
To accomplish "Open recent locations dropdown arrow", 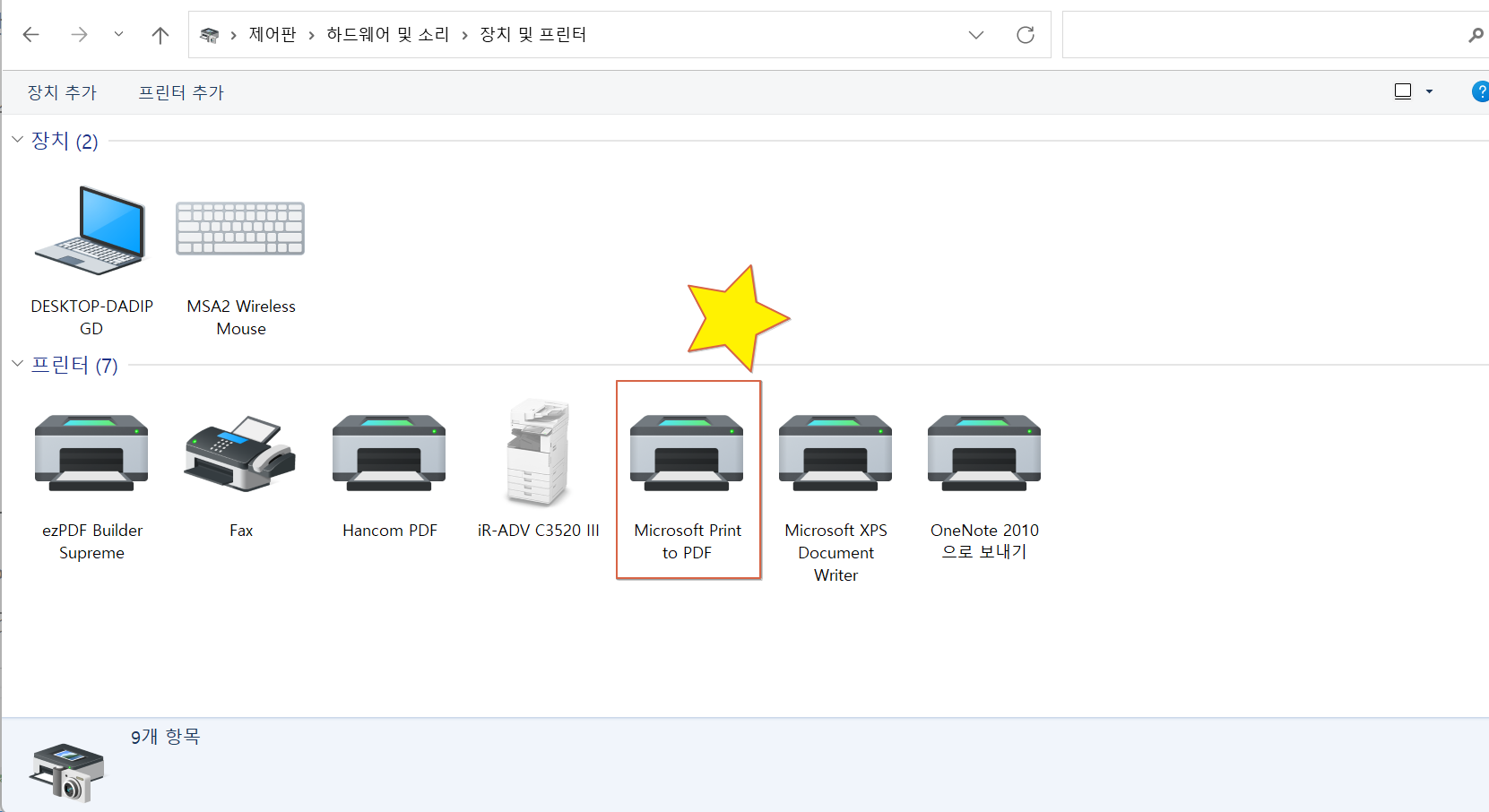I will pyautogui.click(x=118, y=35).
